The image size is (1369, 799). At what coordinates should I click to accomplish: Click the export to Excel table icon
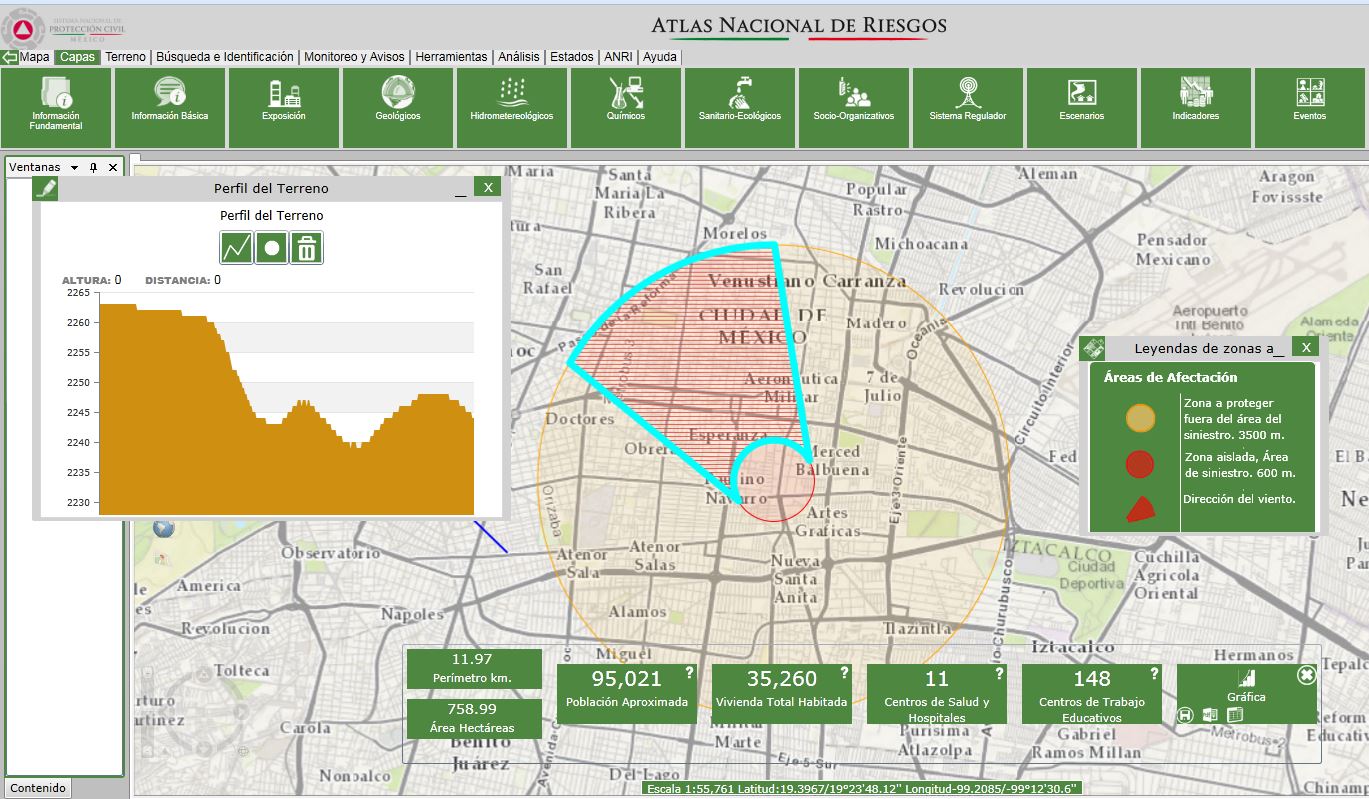[x=1234, y=714]
